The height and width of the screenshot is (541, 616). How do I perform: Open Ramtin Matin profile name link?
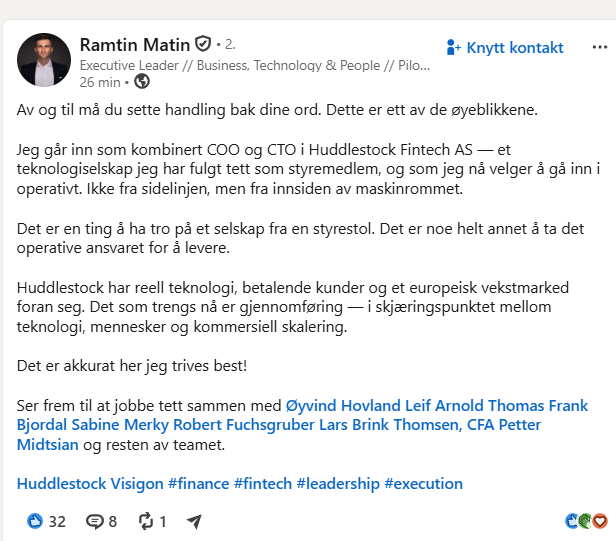pyautogui.click(x=135, y=44)
